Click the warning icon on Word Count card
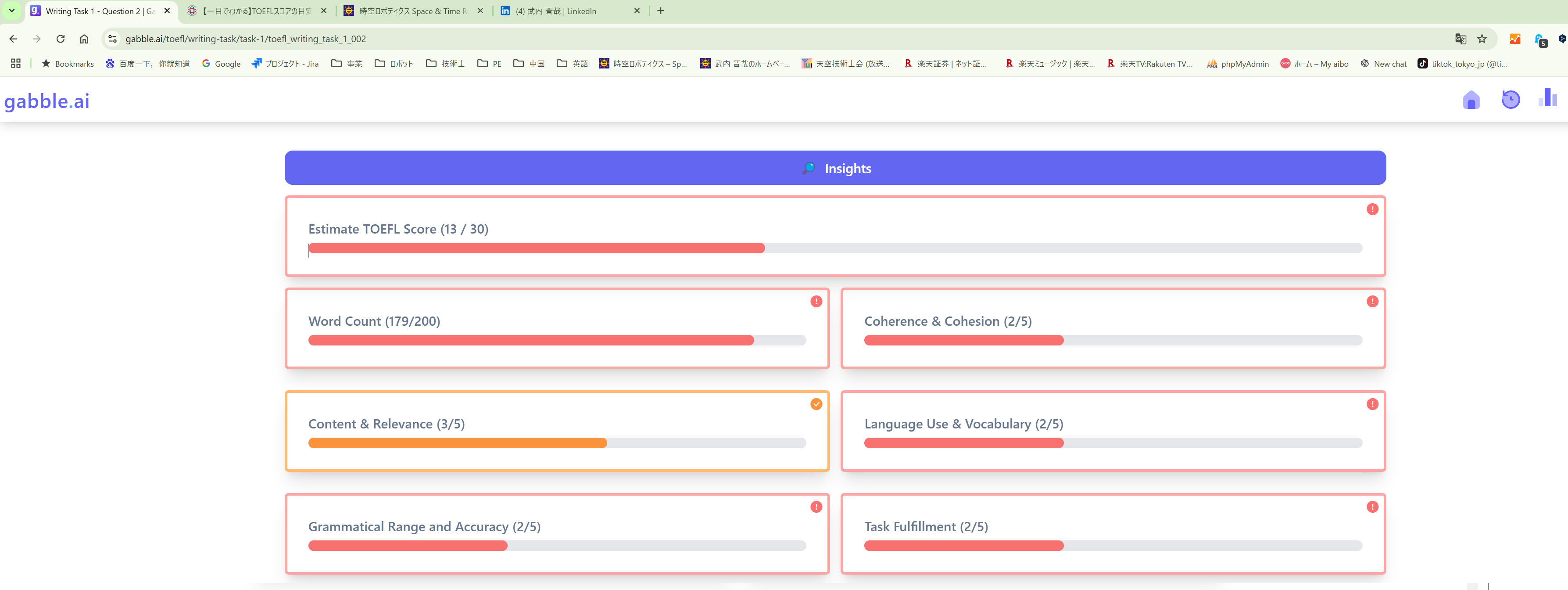This screenshot has width=1568, height=590. [816, 302]
